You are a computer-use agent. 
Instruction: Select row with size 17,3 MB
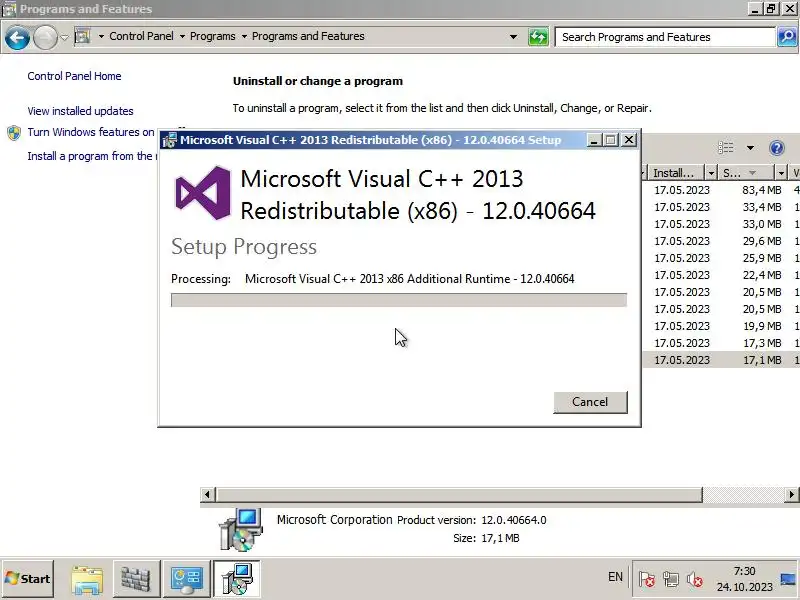(x=721, y=343)
